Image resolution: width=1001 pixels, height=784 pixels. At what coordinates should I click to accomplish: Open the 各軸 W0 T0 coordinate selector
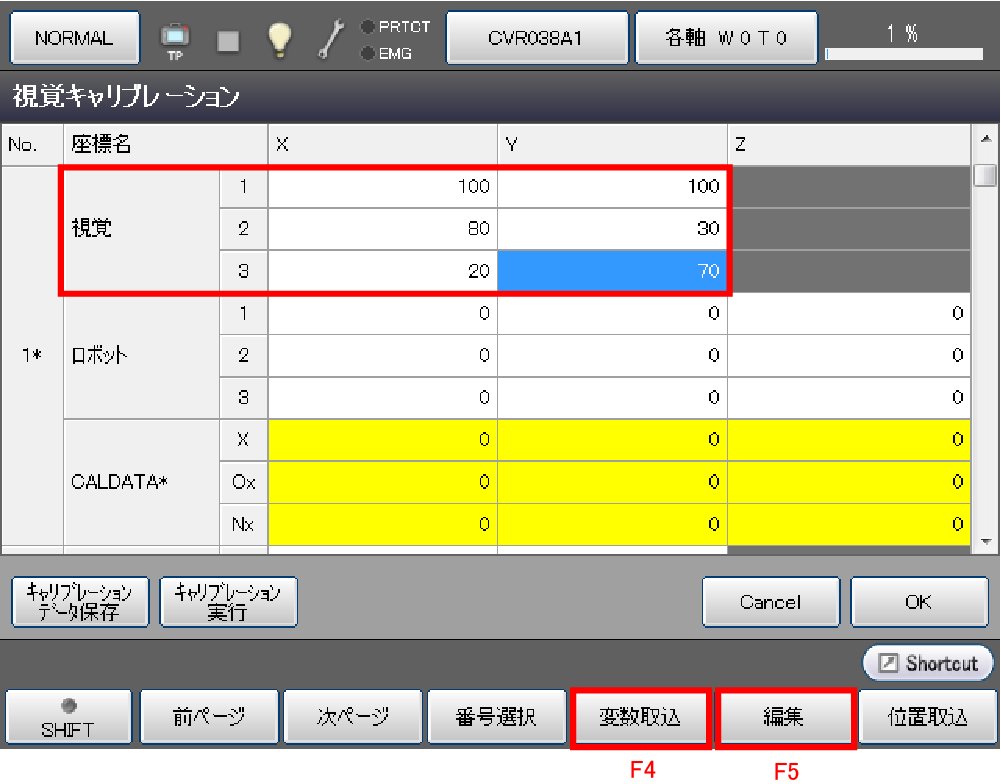tap(727, 38)
